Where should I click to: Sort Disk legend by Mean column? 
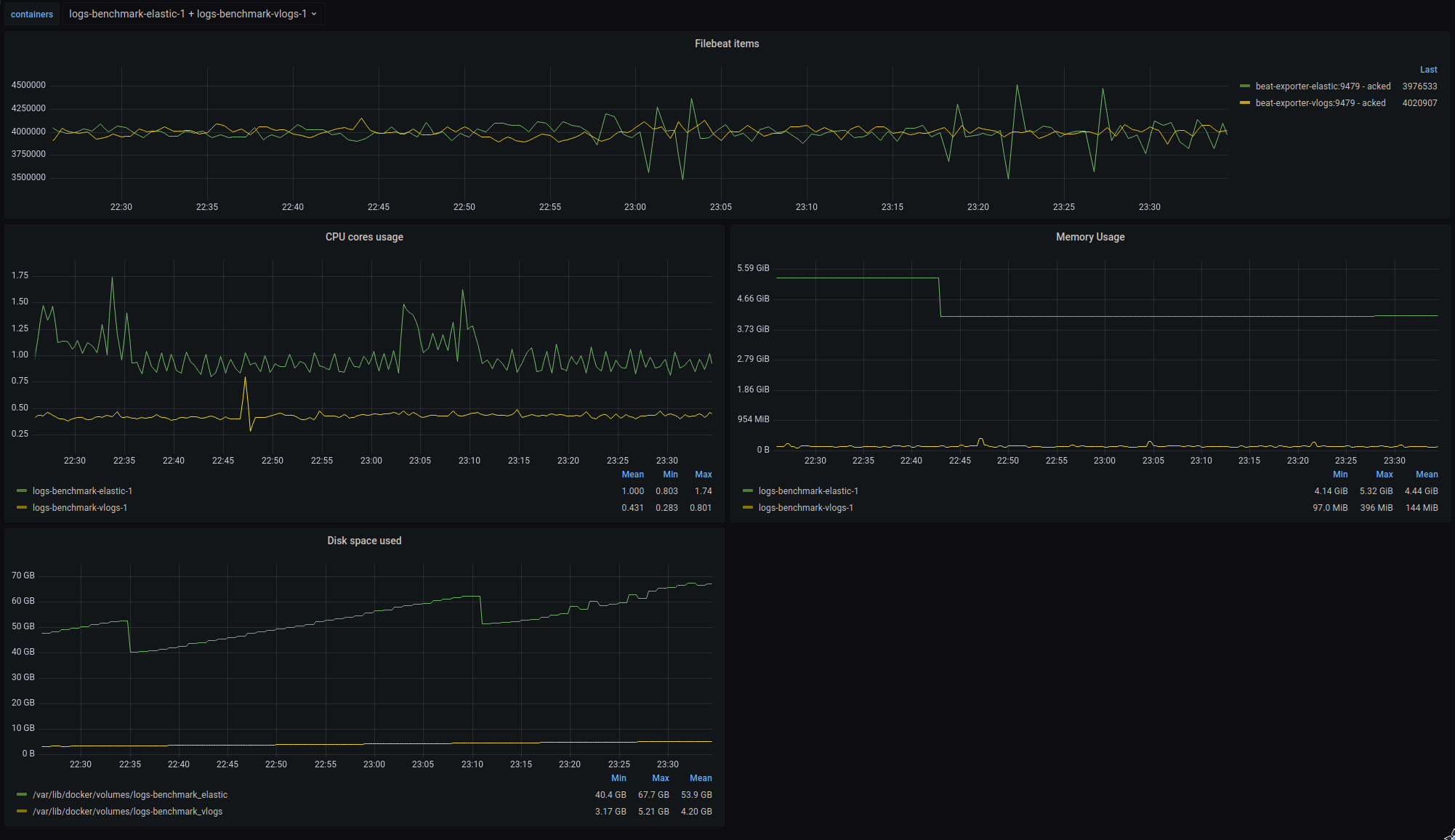(x=701, y=778)
